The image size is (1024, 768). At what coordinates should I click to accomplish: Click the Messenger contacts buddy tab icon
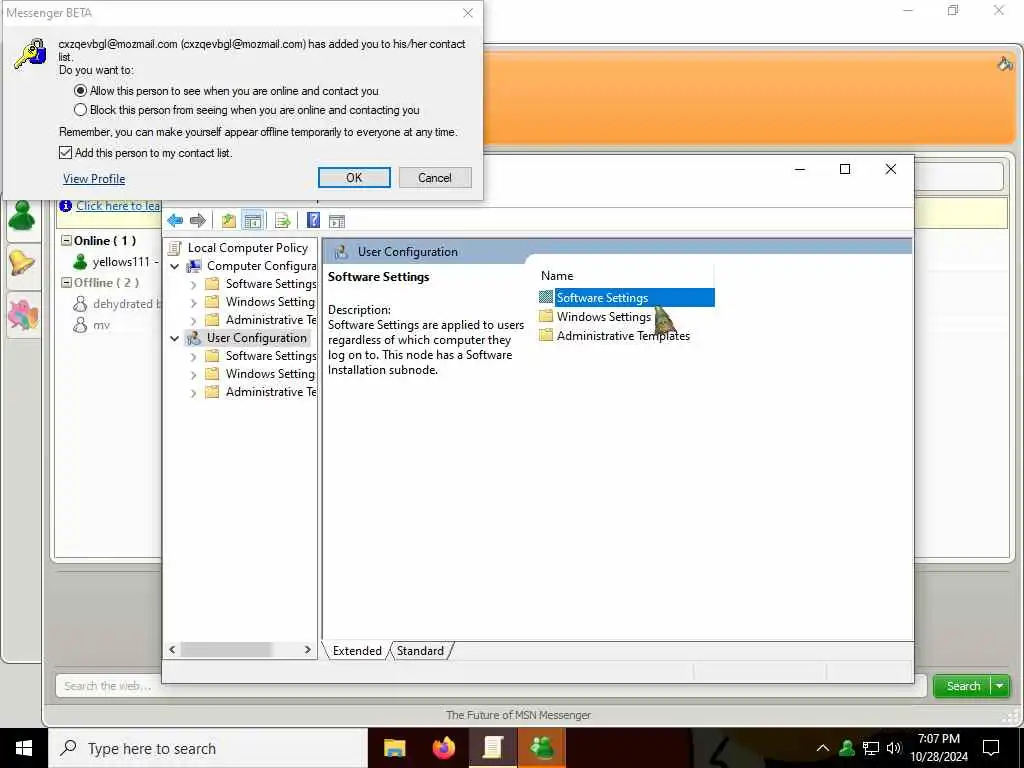click(22, 216)
